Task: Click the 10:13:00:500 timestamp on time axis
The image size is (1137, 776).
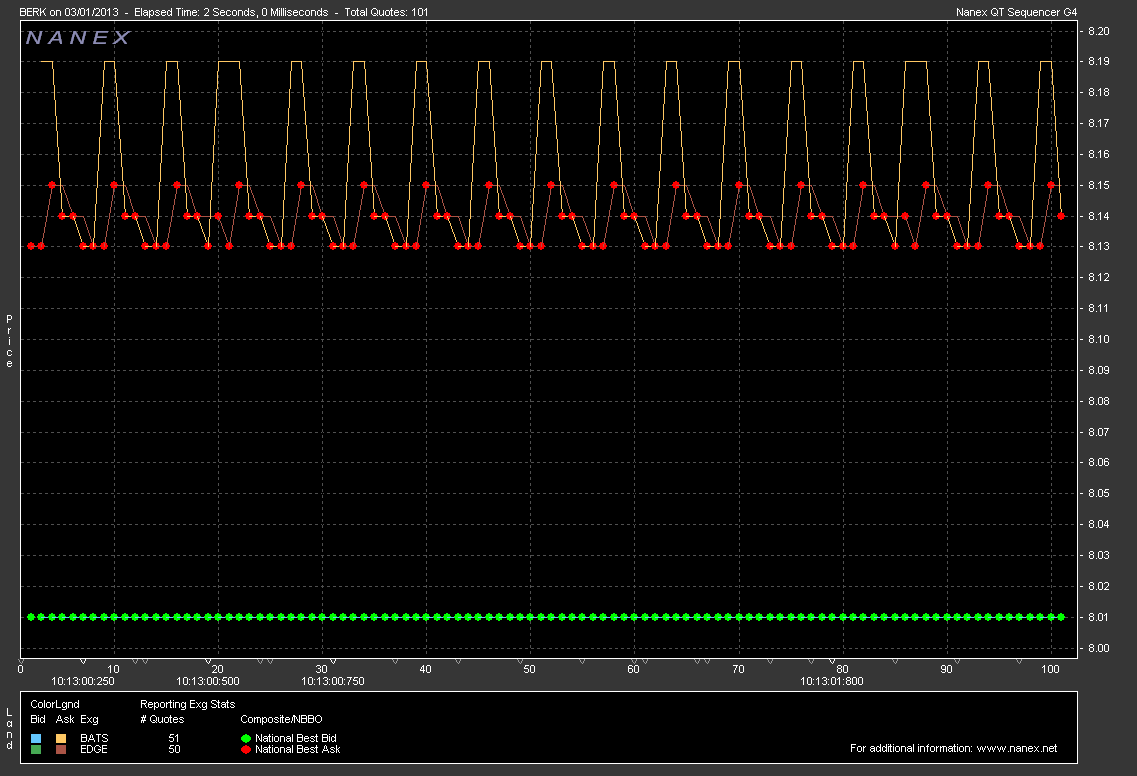Action: (209, 681)
